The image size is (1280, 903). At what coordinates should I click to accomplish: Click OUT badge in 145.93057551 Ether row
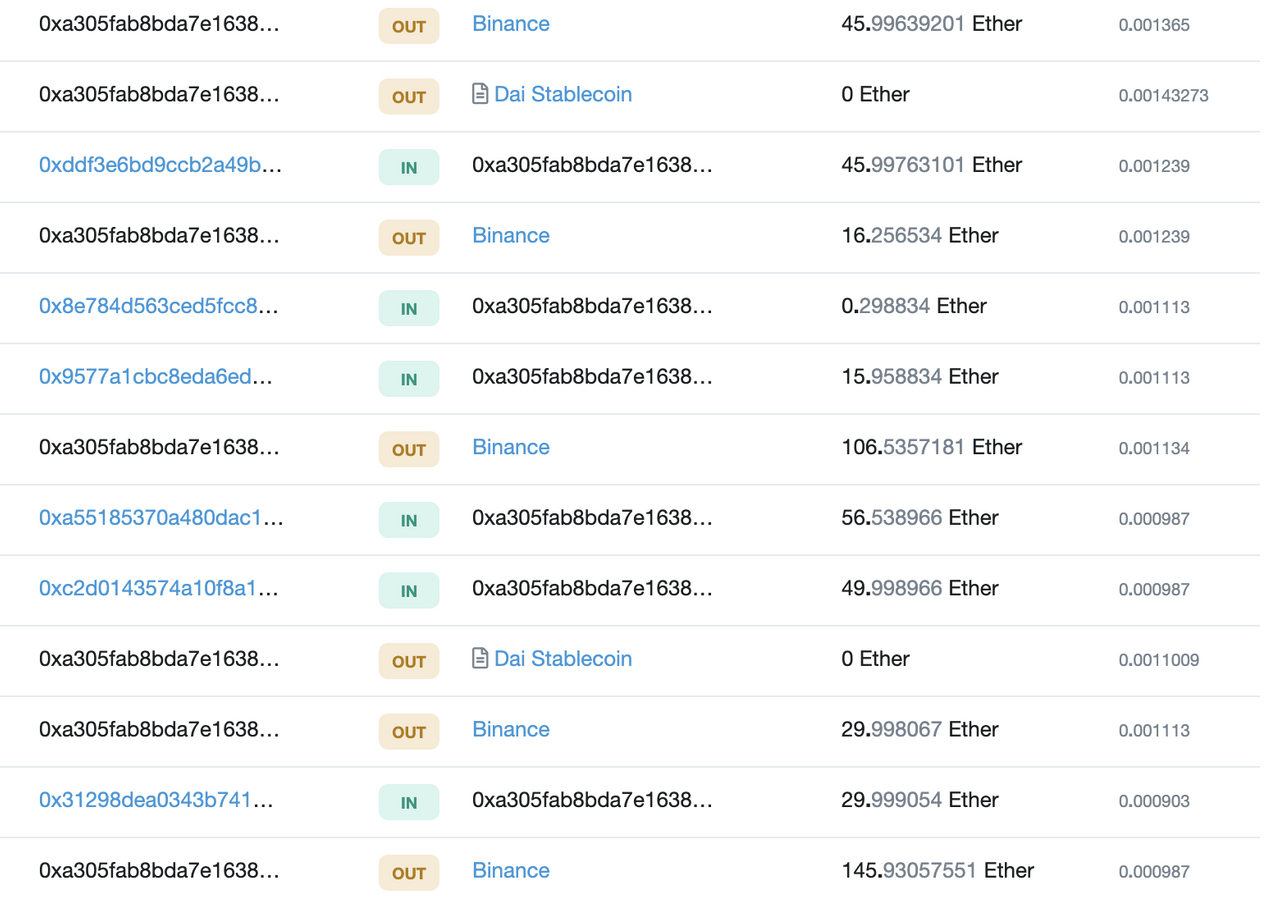[409, 873]
